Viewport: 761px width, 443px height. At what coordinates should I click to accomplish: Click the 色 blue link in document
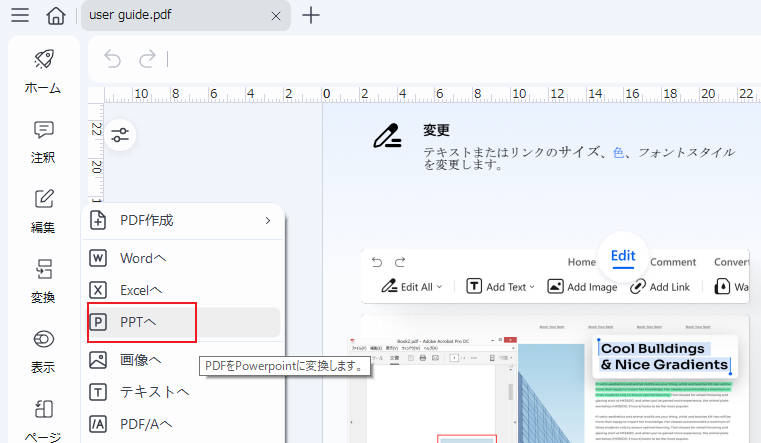click(618, 152)
